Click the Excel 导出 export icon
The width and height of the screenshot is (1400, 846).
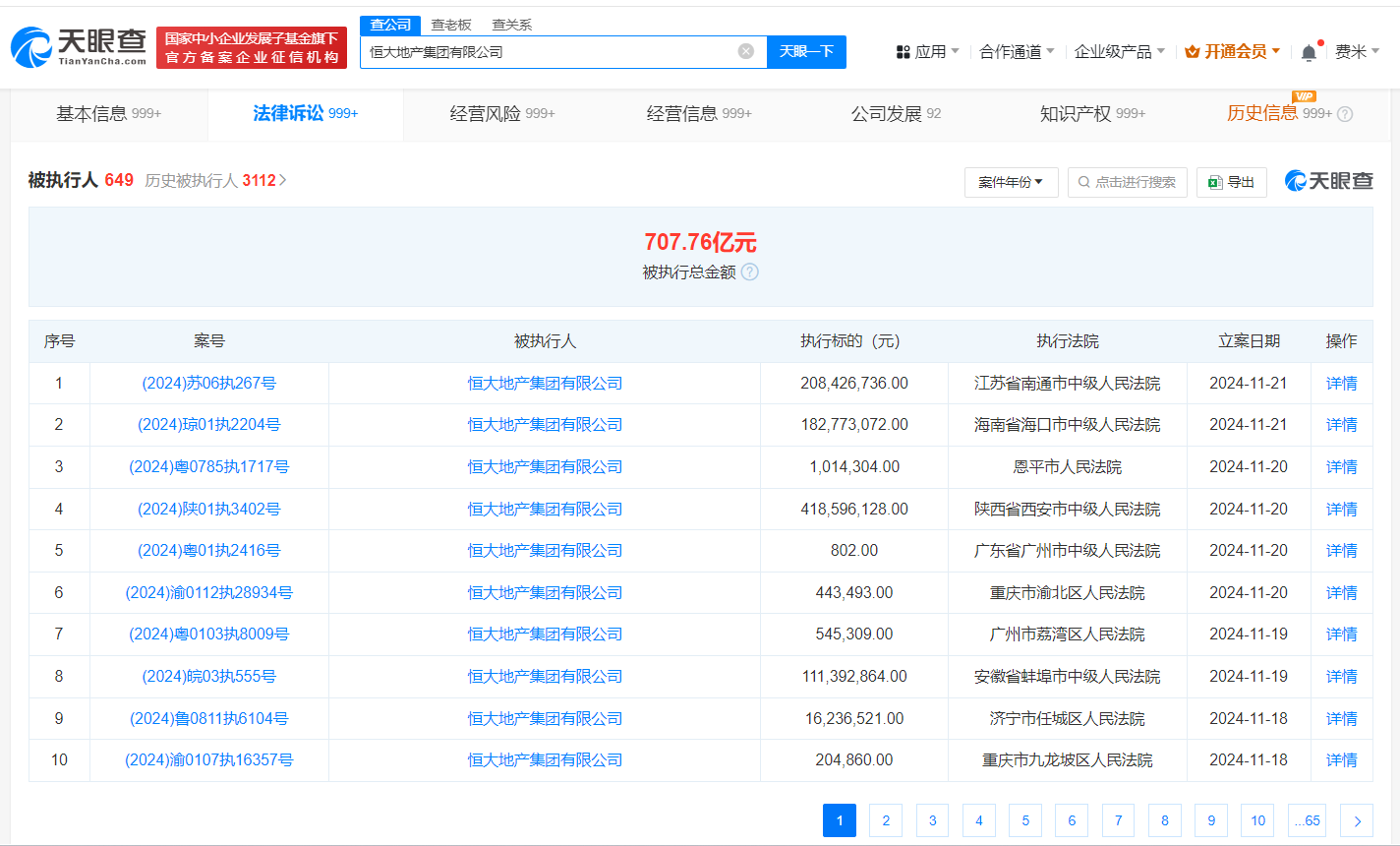(1214, 182)
